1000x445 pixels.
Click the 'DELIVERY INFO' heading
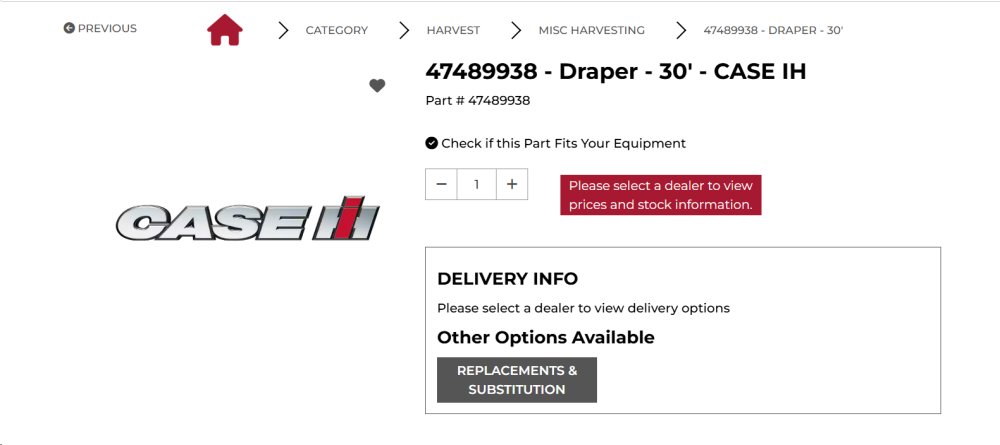(508, 279)
